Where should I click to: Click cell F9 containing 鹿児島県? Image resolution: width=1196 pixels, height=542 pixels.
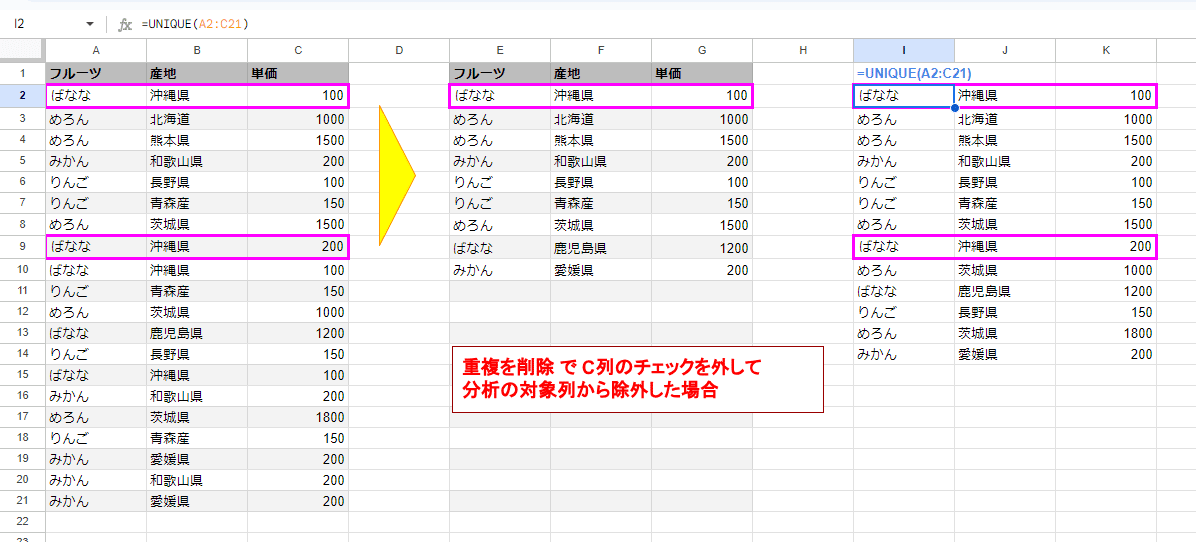pyautogui.click(x=601, y=247)
